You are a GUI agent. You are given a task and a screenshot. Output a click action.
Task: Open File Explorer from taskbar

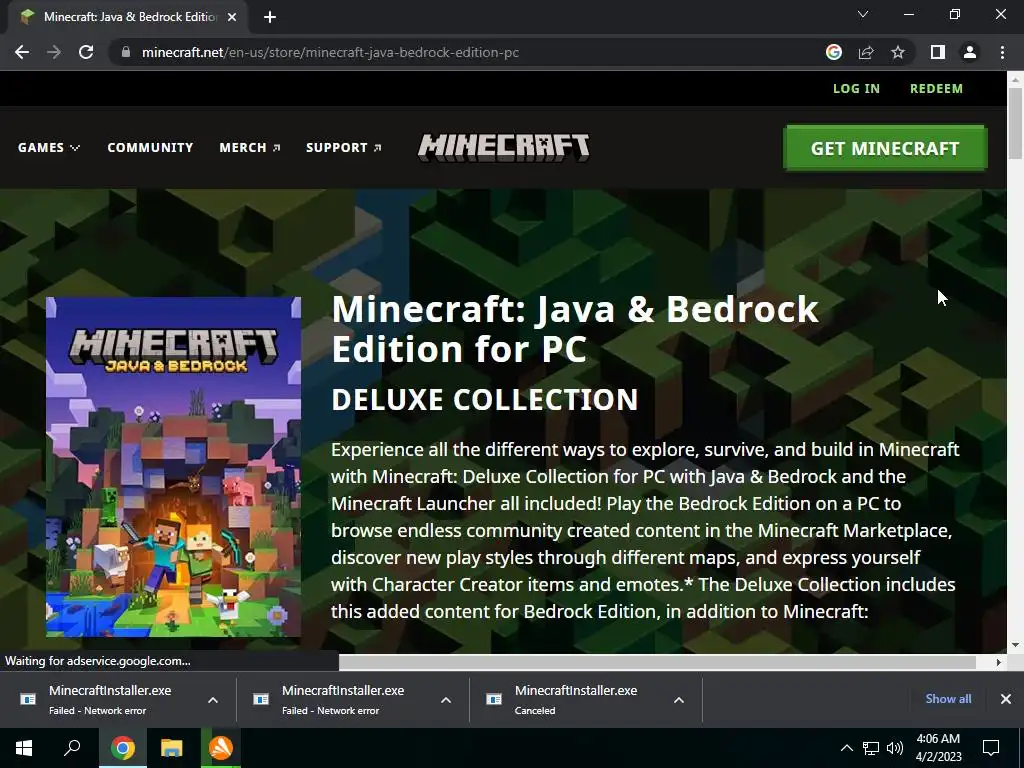tap(172, 748)
